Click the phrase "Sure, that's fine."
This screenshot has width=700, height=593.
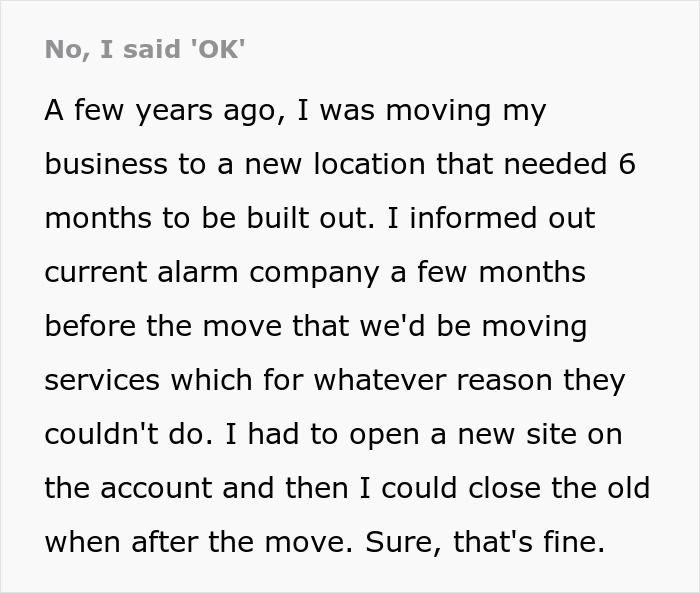pos(485,542)
